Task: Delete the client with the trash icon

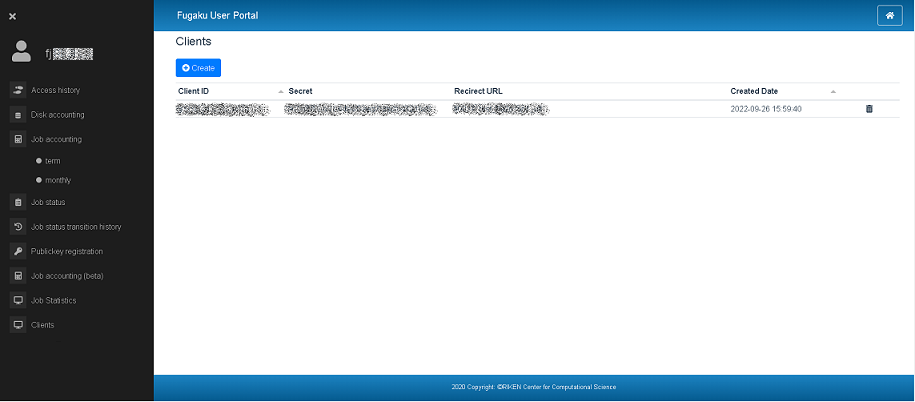Action: pos(868,108)
